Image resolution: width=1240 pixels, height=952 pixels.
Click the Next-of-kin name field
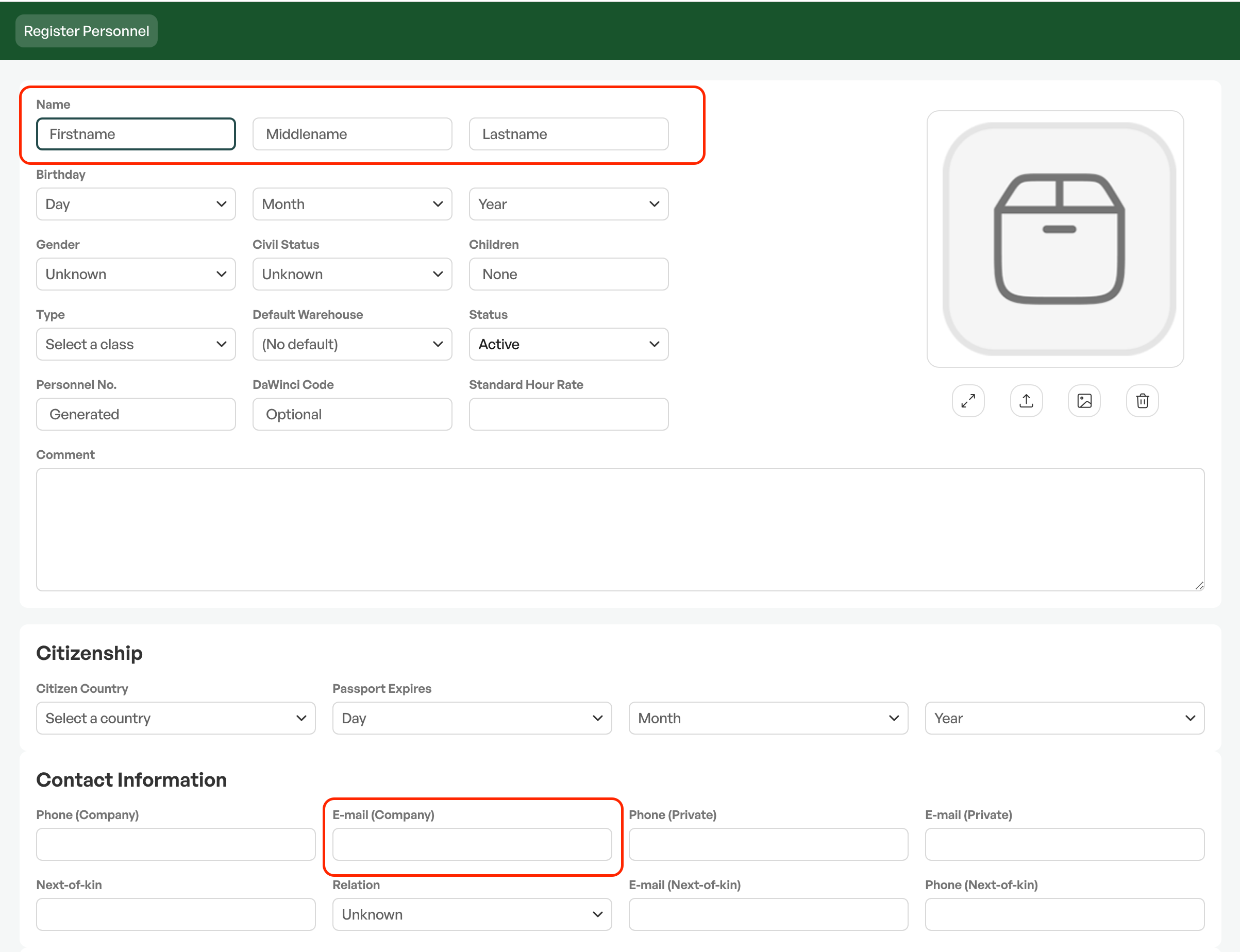tap(176, 914)
